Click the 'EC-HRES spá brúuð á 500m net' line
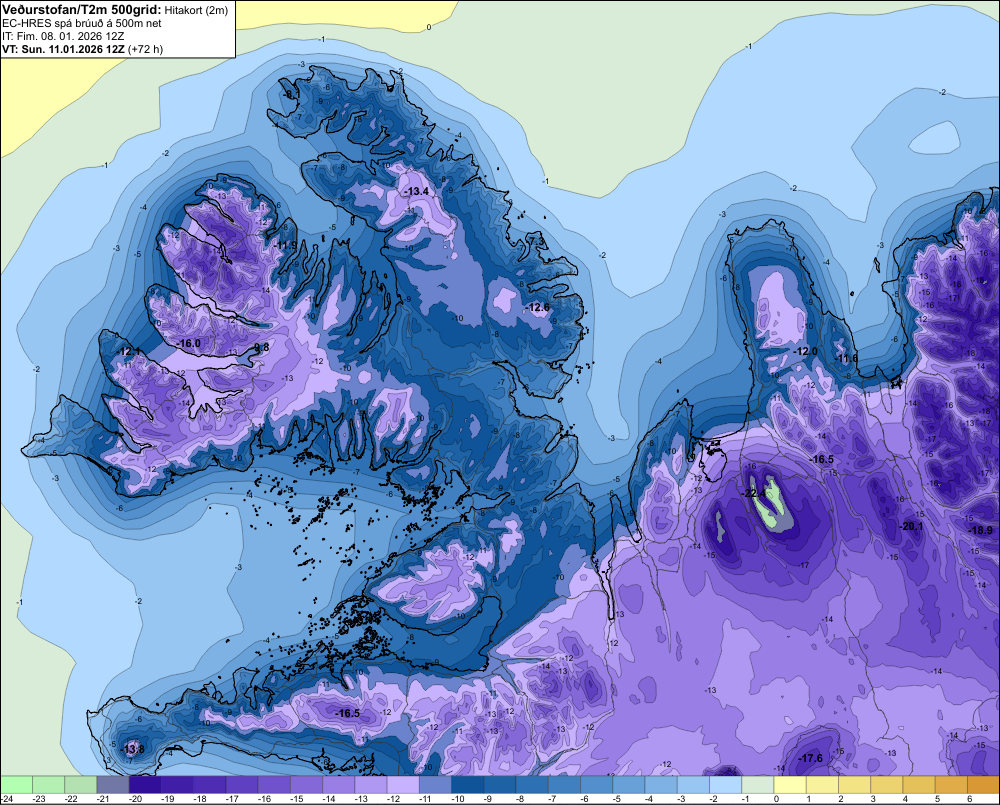This screenshot has height=805, width=1000. pos(82,23)
